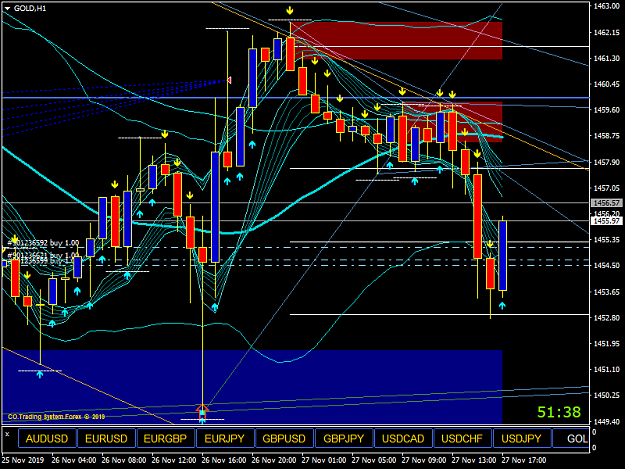Click the 1457.05 price scale value

607,188
